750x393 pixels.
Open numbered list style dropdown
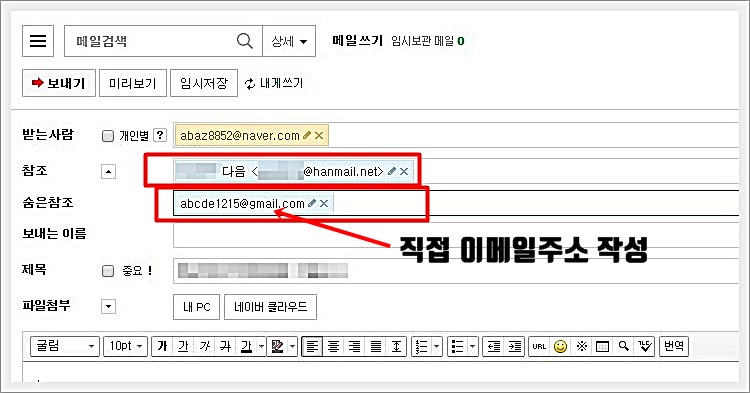tap(437, 346)
